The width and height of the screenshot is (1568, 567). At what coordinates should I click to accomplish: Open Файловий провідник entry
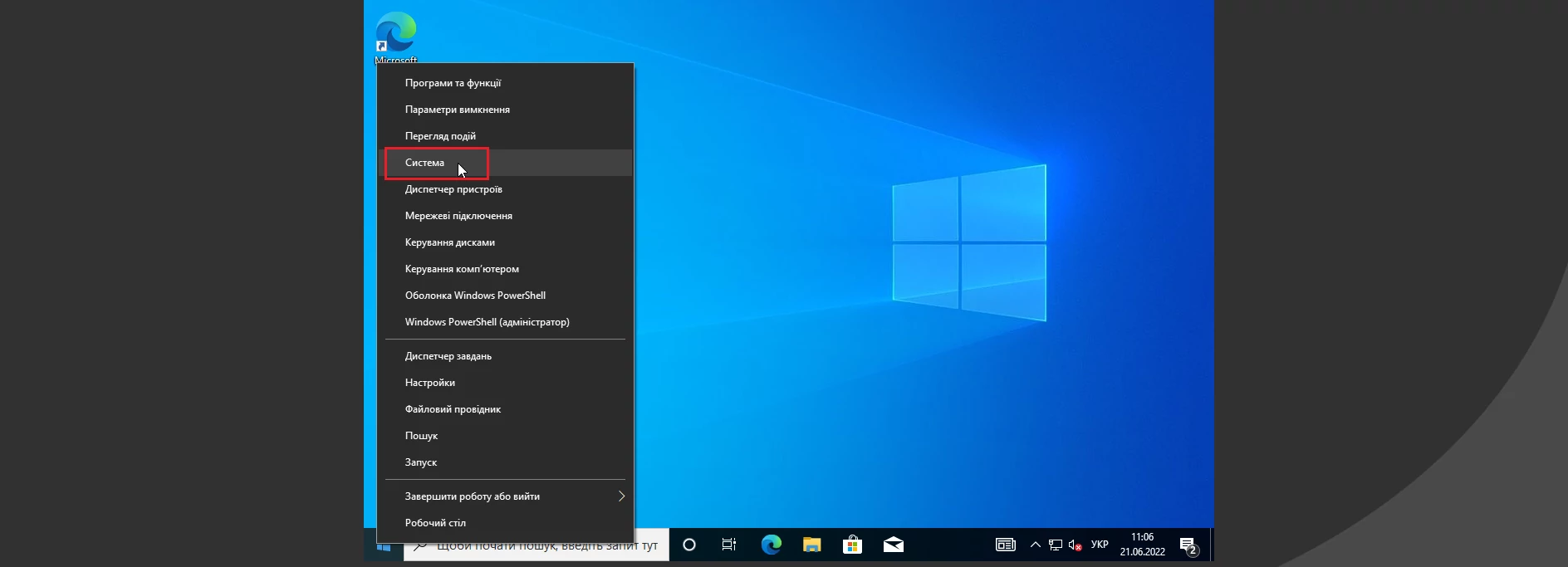coord(505,409)
